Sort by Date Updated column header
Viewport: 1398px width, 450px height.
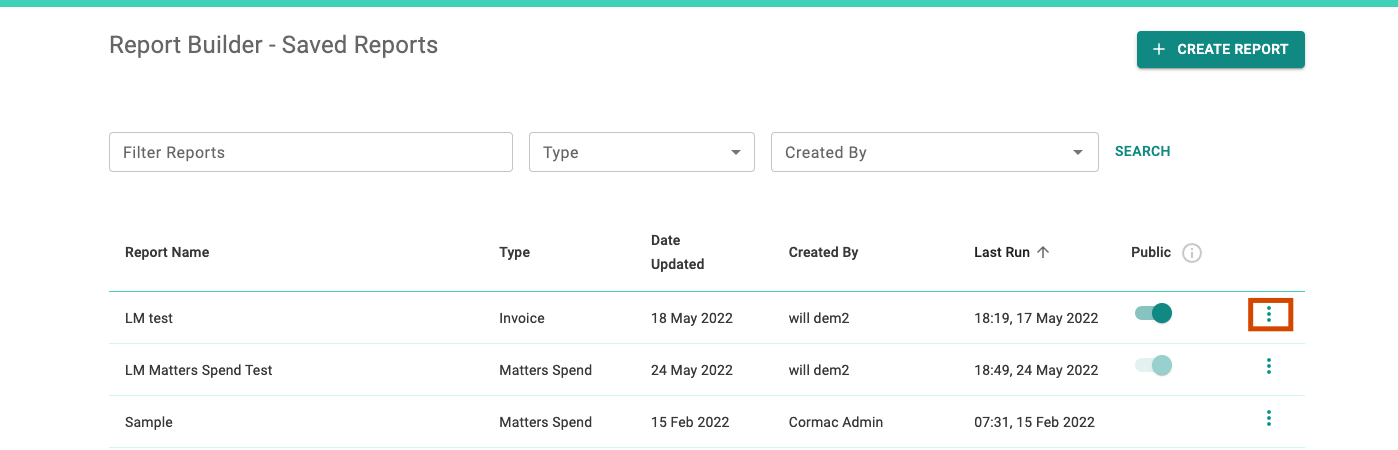click(x=677, y=252)
